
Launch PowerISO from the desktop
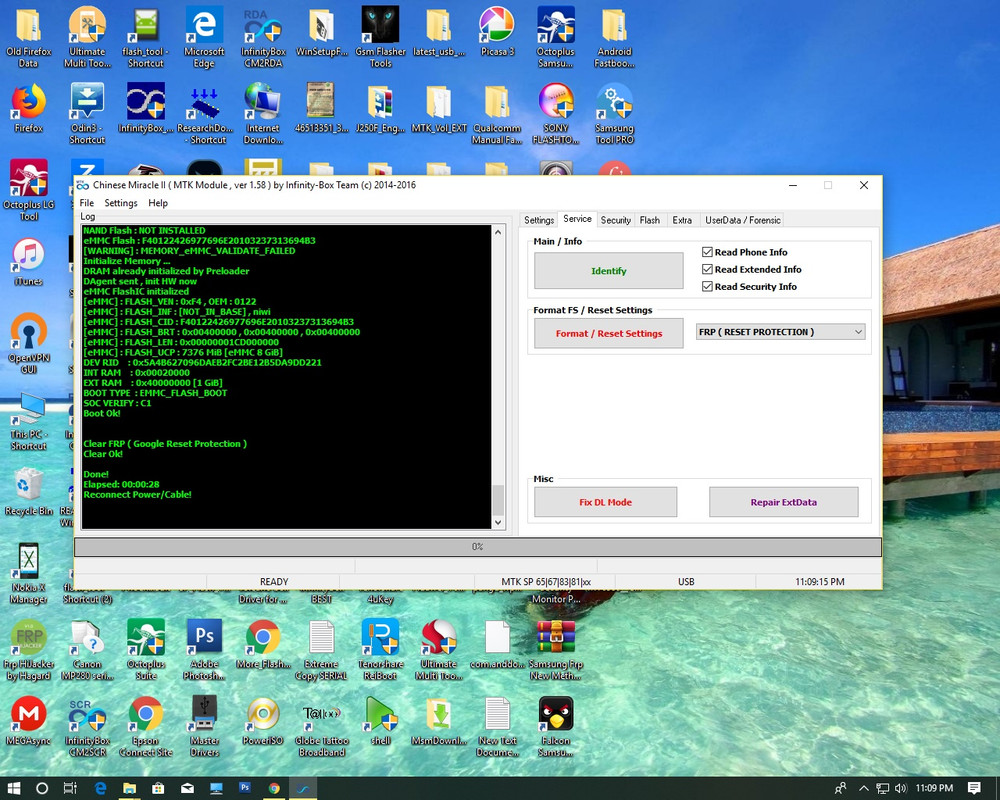(263, 721)
